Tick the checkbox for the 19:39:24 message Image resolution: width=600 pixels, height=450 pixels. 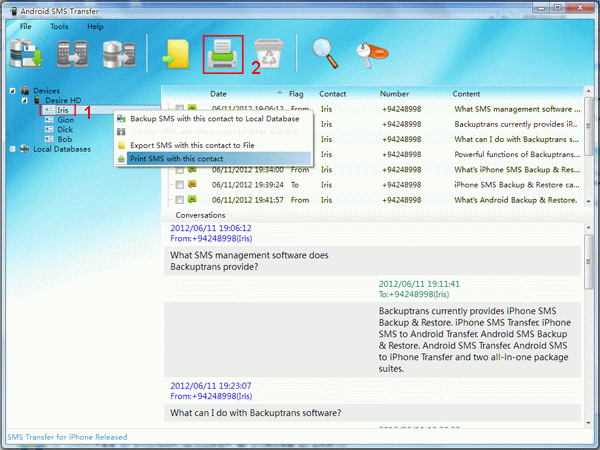click(179, 185)
